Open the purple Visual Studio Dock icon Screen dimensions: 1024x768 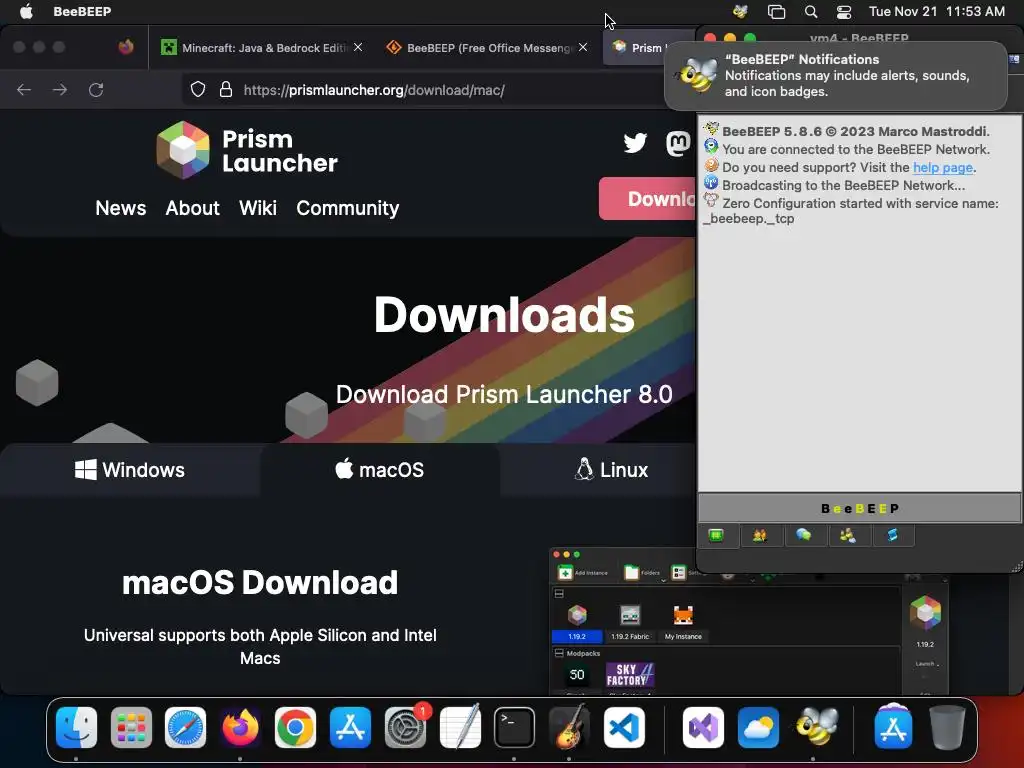coord(703,727)
